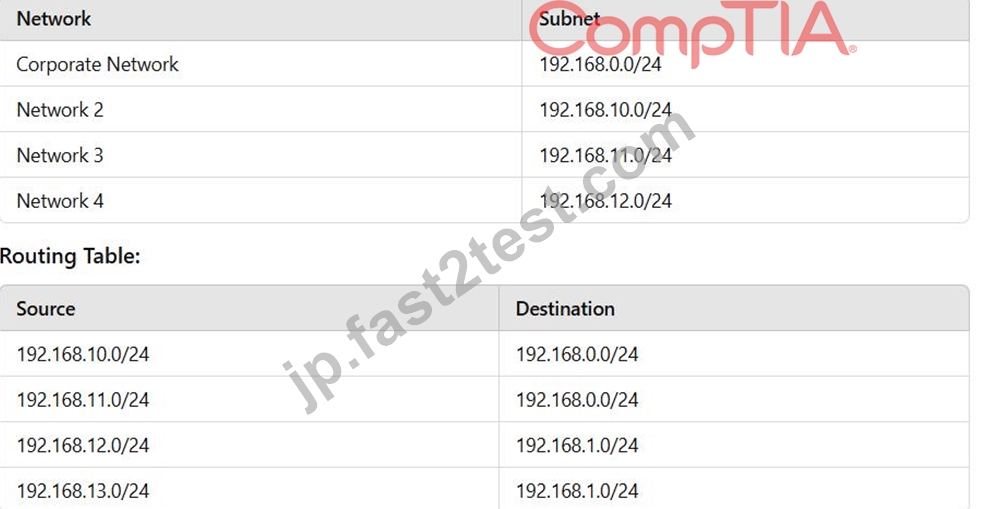The image size is (985, 509).
Task: Click subnet 192.168.11.0/24 in network table
Action: (606, 155)
